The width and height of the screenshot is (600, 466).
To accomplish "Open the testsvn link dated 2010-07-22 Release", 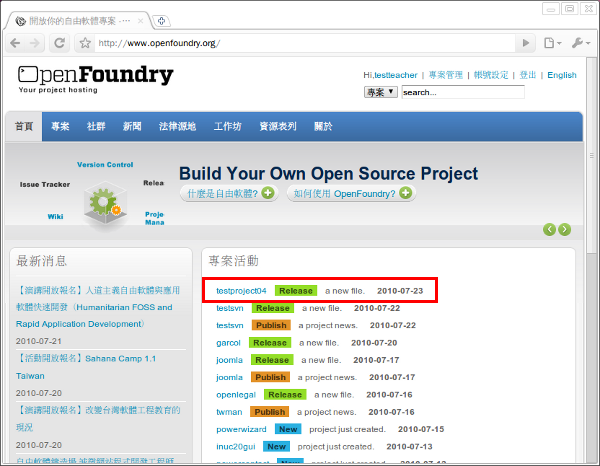I will click(230, 308).
